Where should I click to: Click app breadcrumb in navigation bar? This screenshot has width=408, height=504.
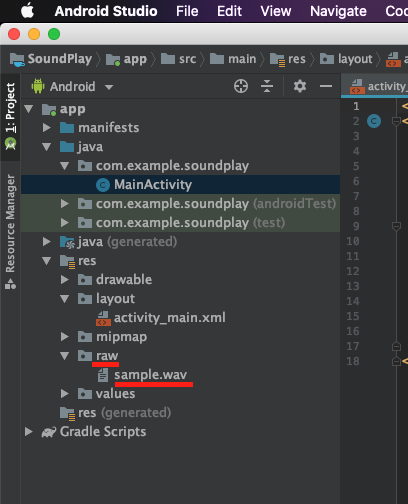tap(126, 59)
